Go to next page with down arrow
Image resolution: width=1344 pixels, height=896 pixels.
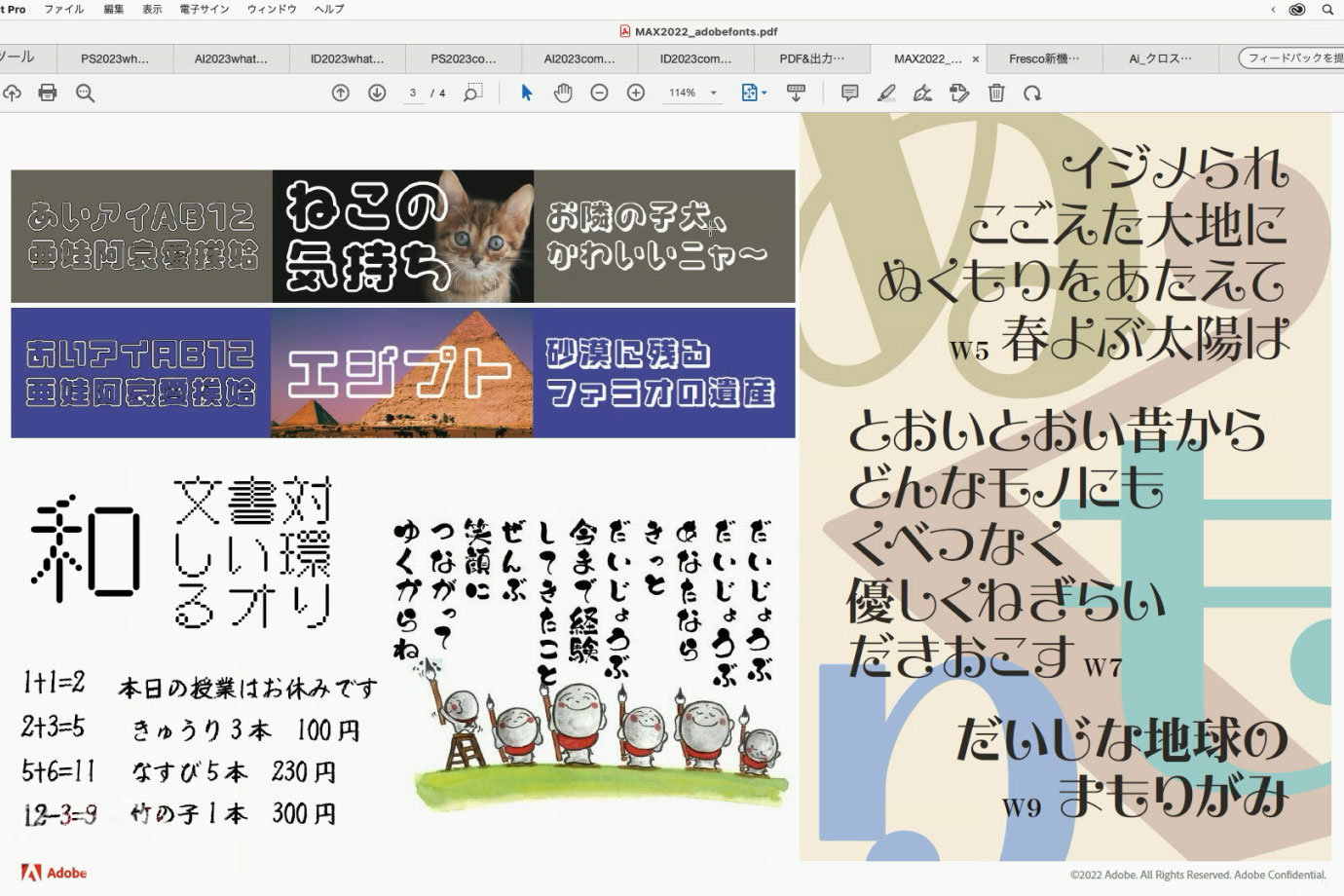377,93
